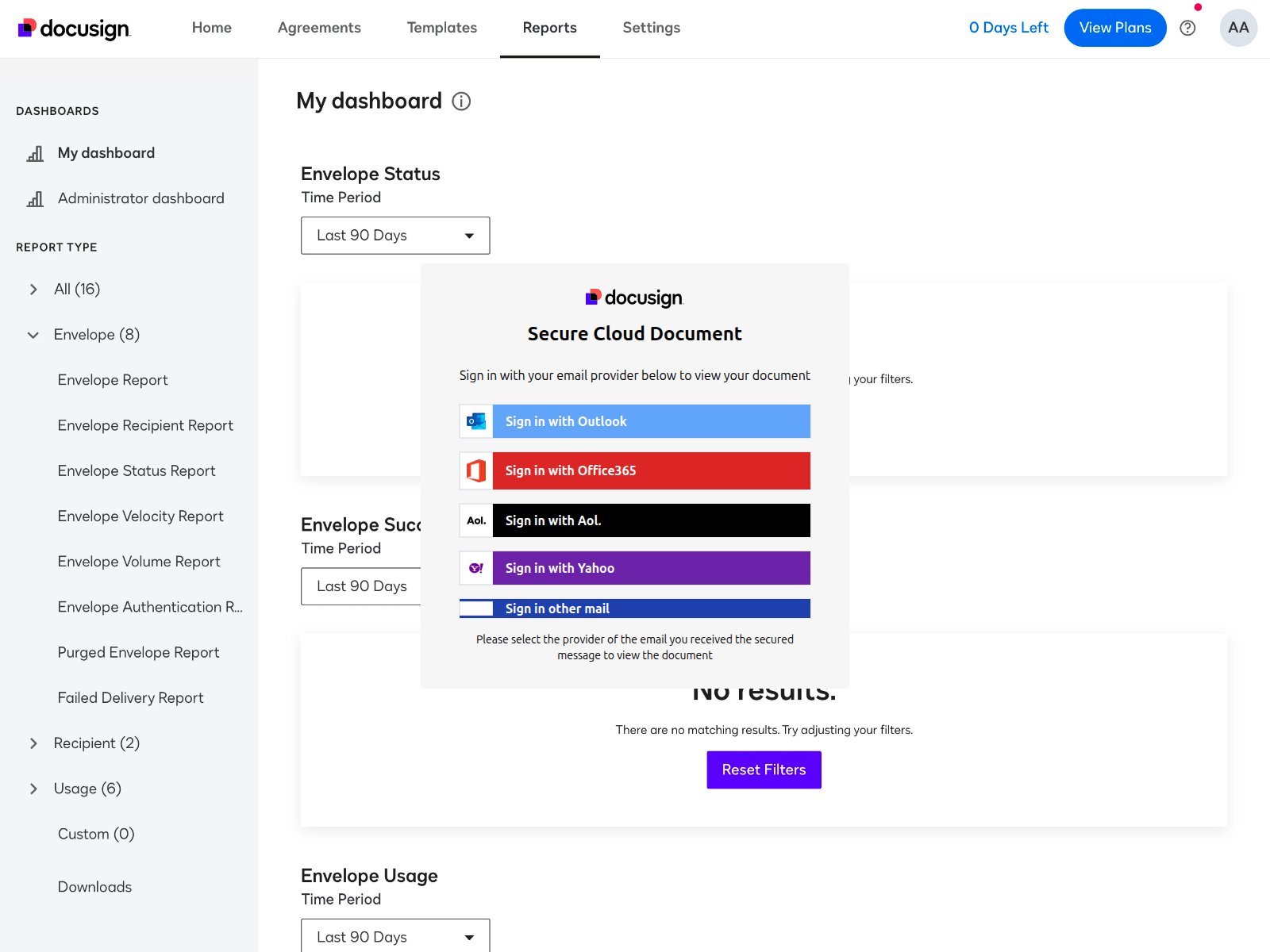Click the Outlook logo icon
This screenshot has width=1270, height=952.
476,421
